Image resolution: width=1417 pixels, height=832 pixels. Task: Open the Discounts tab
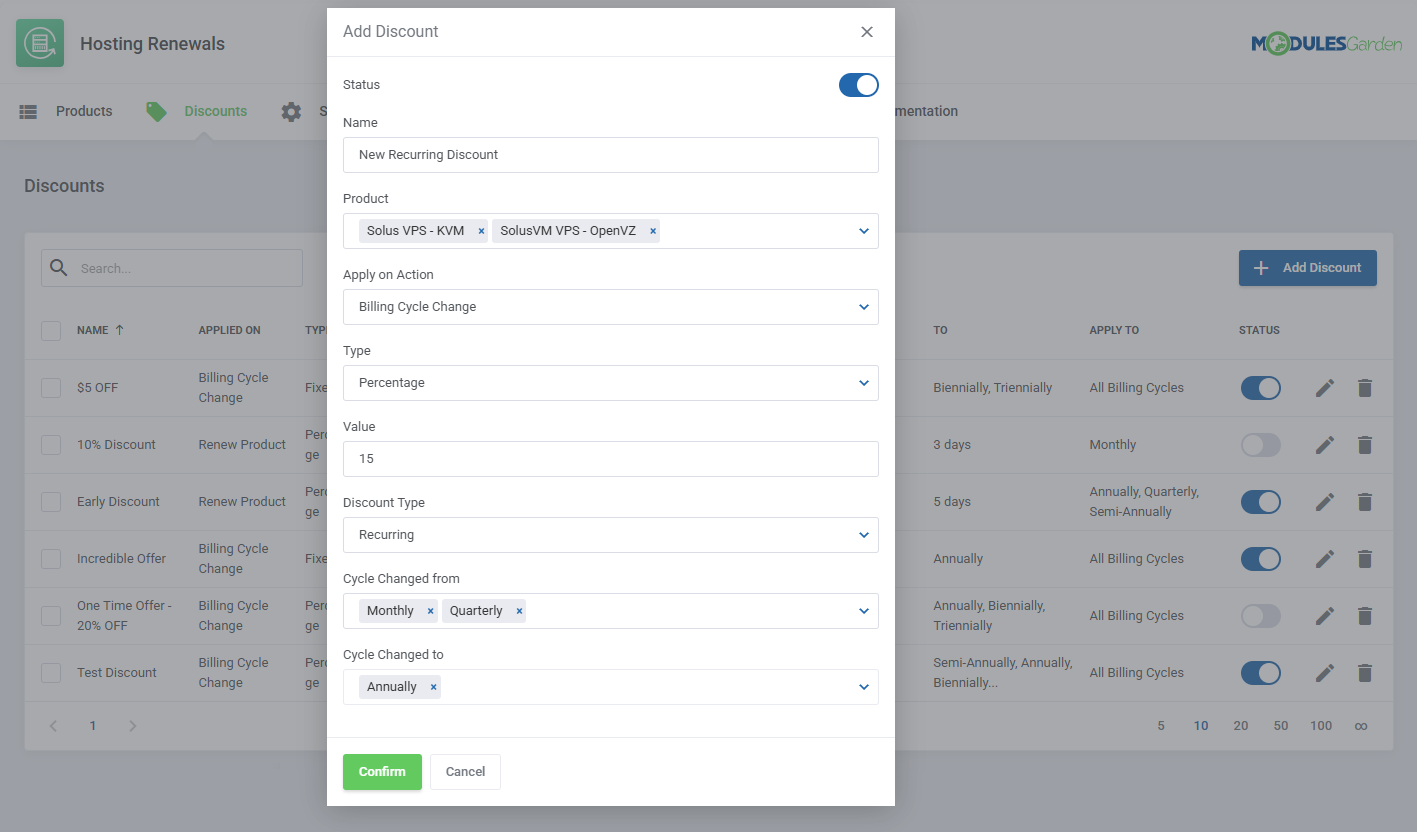pos(197,111)
